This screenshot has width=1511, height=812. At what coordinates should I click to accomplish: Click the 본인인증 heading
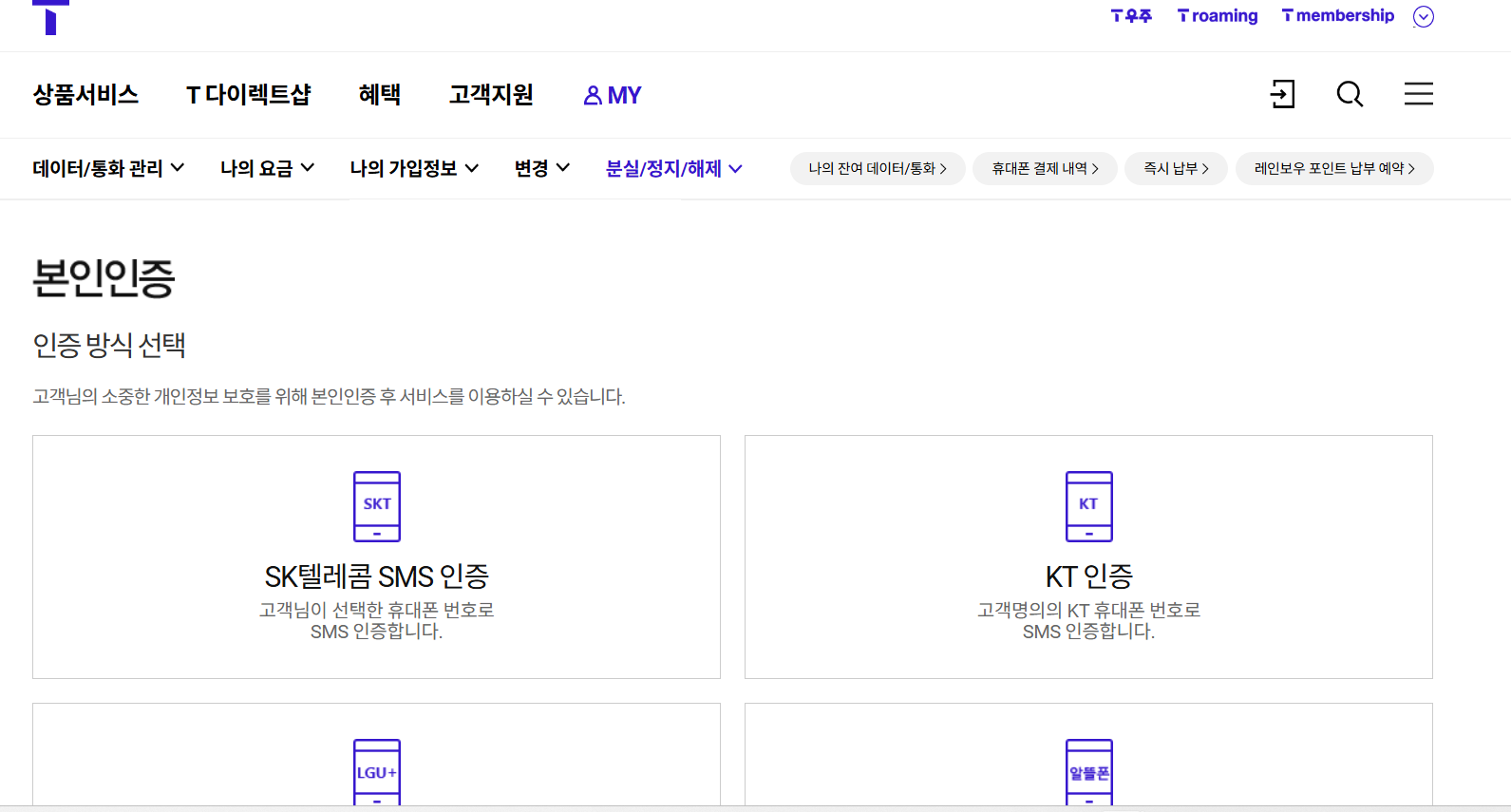[104, 278]
